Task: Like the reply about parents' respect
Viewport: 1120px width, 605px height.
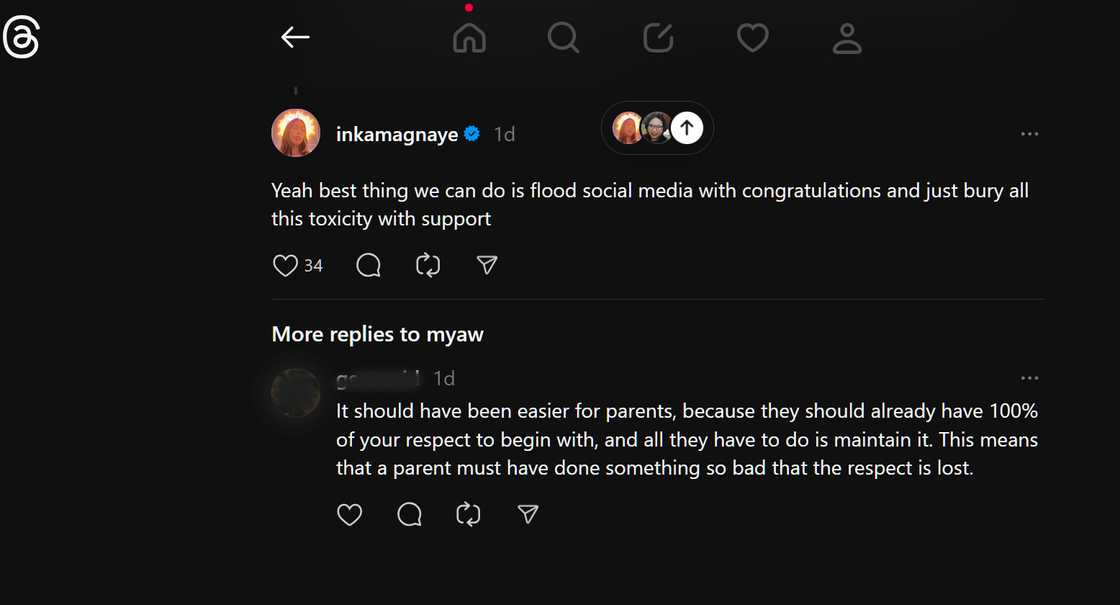Action: [x=349, y=514]
